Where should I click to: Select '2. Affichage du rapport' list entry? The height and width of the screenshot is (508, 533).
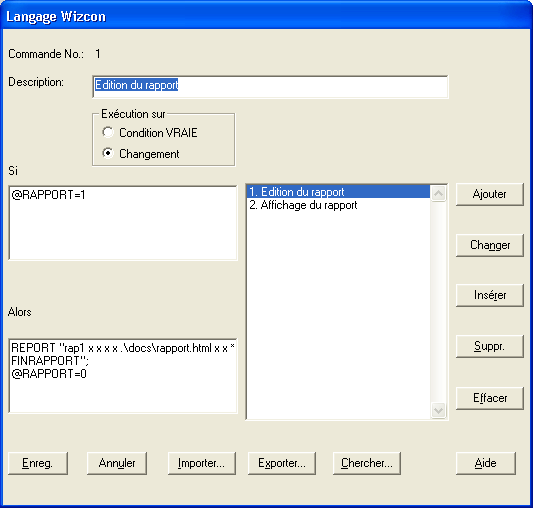[x=339, y=205]
